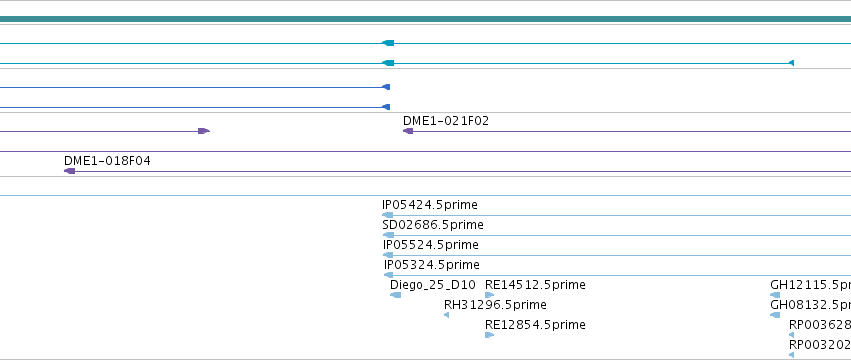851x360 pixels.
Task: Click the SD02686.5prime label
Action: (x=433, y=225)
